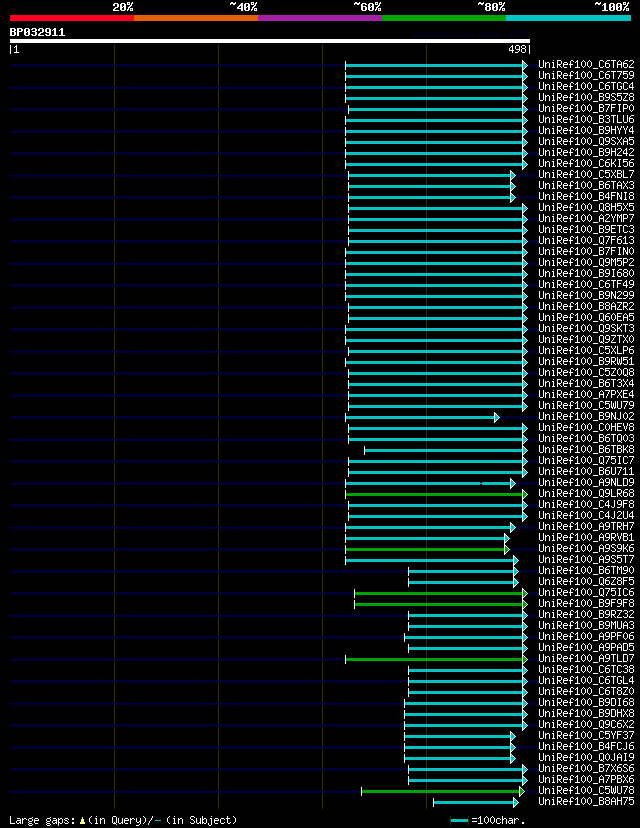The width and height of the screenshot is (640, 828).
Task: Click the gapped alignment bar for UniRef100_A9NLD9
Action: pos(430,484)
